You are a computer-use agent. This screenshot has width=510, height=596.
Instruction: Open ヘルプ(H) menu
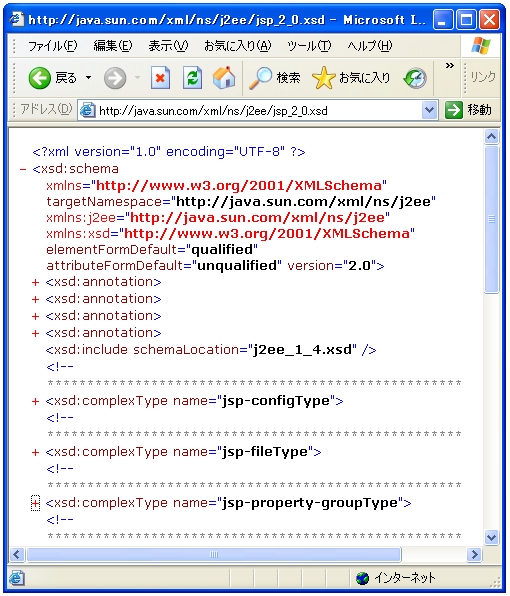click(370, 46)
